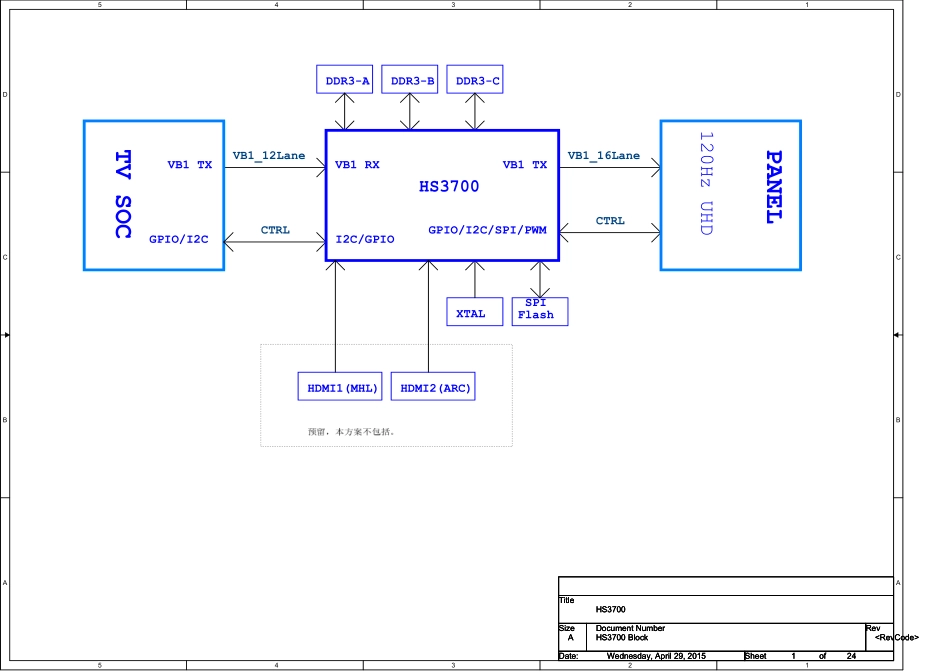Click the HS3700 chip name in center block
This screenshot has width=950, height=672.
tap(449, 187)
